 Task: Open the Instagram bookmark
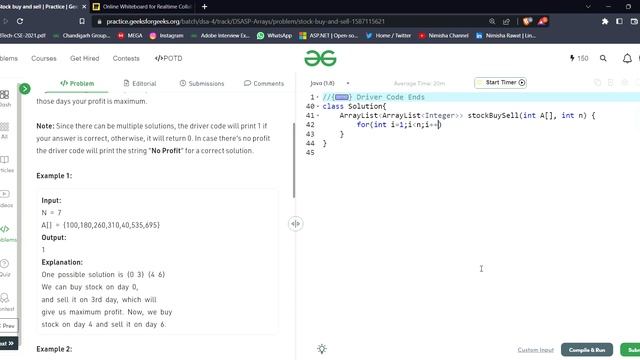click(167, 36)
